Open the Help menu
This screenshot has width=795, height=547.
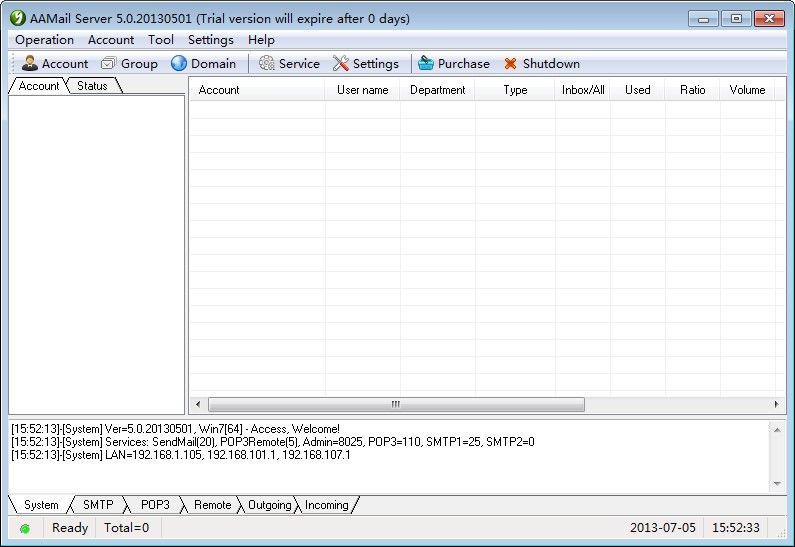click(261, 40)
